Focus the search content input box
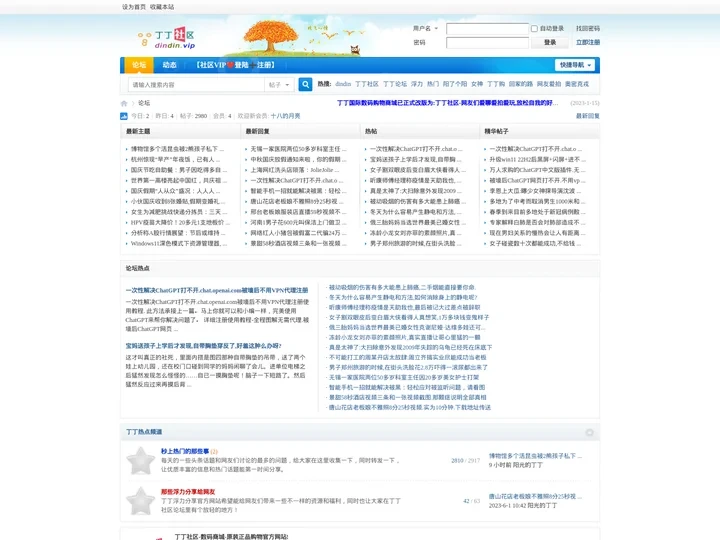This screenshot has height=540, width=720. click(197, 85)
